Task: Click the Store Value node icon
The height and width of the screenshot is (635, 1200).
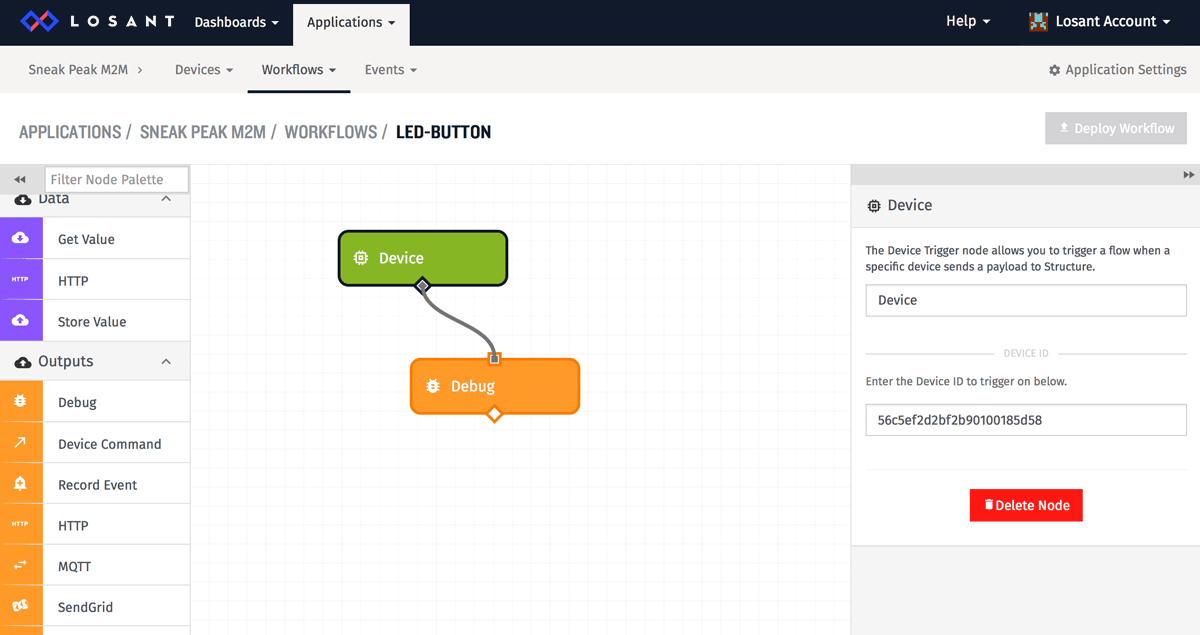Action: coord(21,321)
